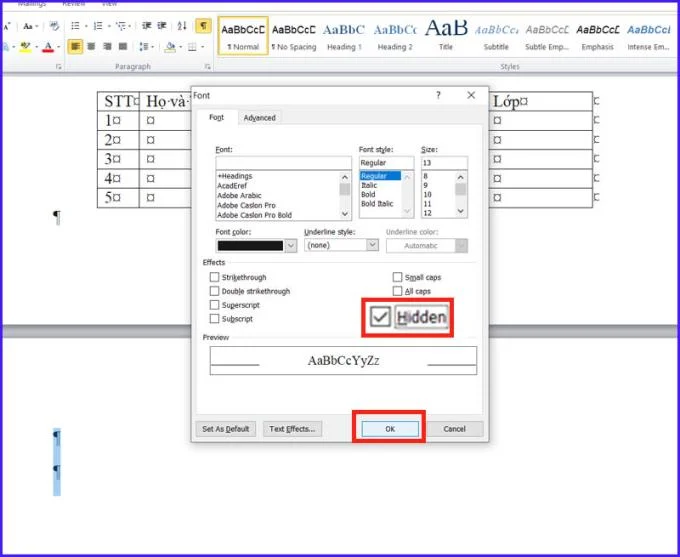Open the Font group dialog launcher

[59, 67]
